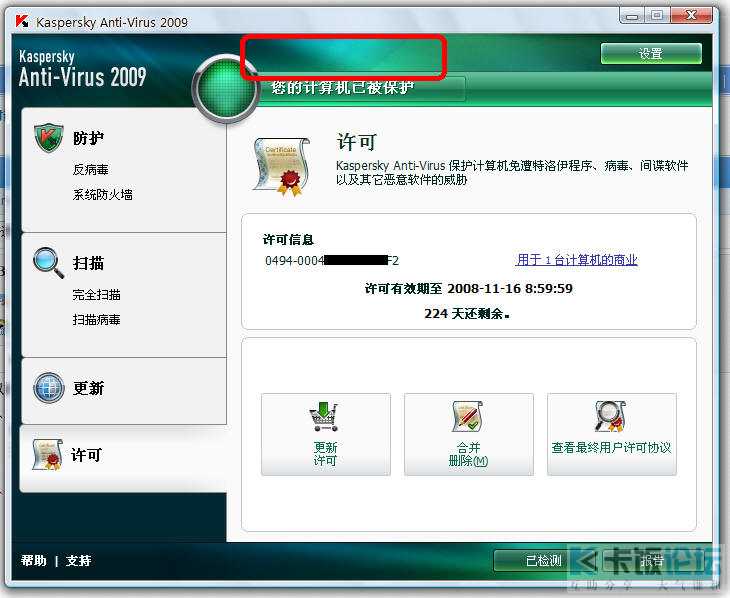The height and width of the screenshot is (598, 730).
Task: Open the 设置 settings button
Action: [651, 54]
